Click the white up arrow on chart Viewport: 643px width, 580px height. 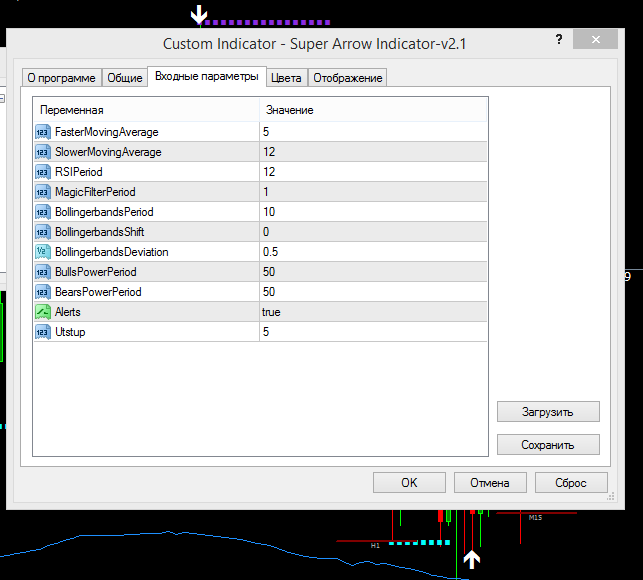point(472,559)
